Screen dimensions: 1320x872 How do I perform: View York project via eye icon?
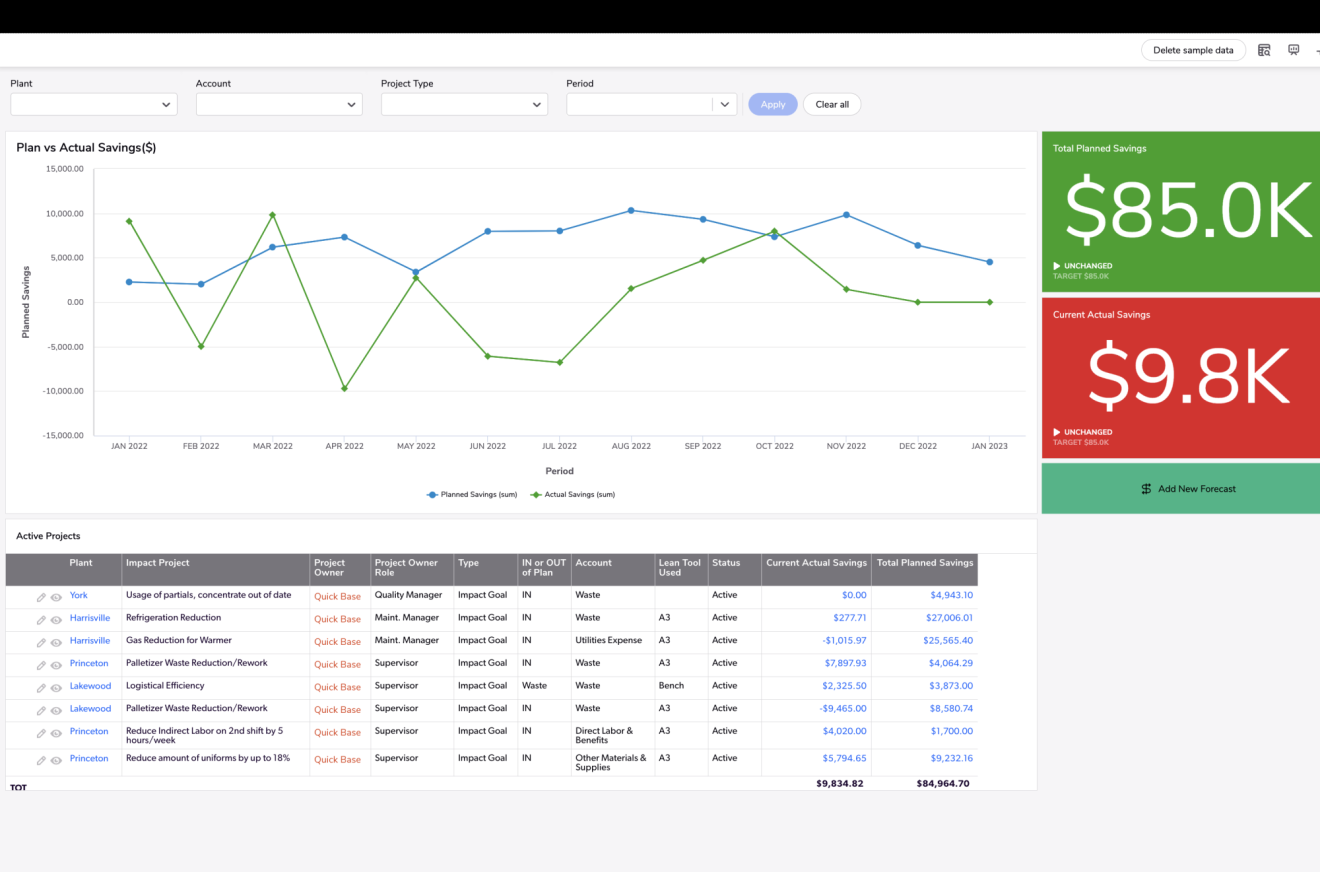(x=57, y=597)
